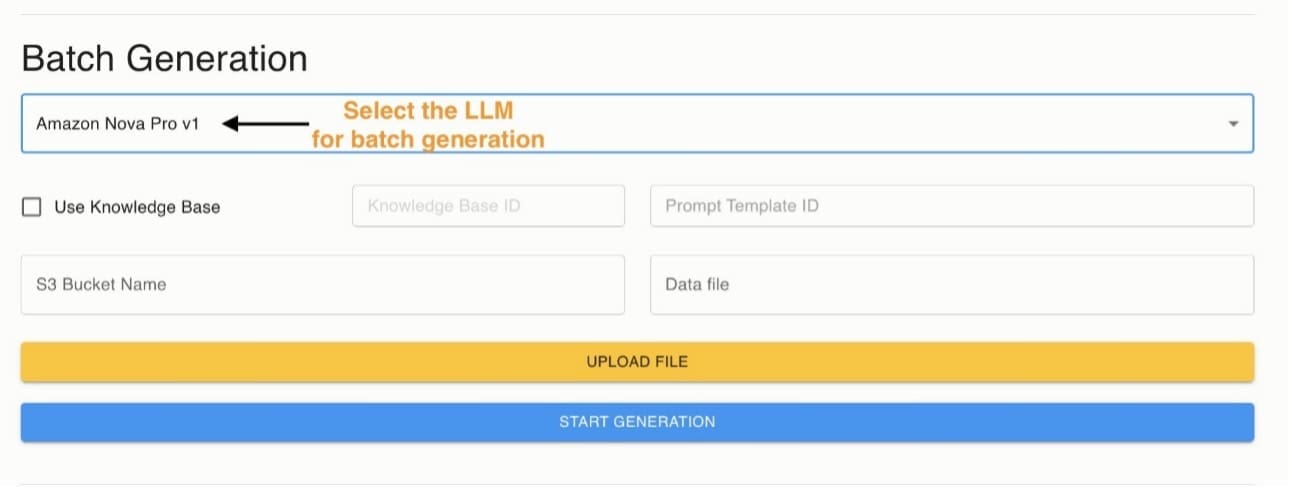Screen dimensions: 1292x491
Task: Tick the Use Knowledge Base checkbox
Action: pos(32,207)
